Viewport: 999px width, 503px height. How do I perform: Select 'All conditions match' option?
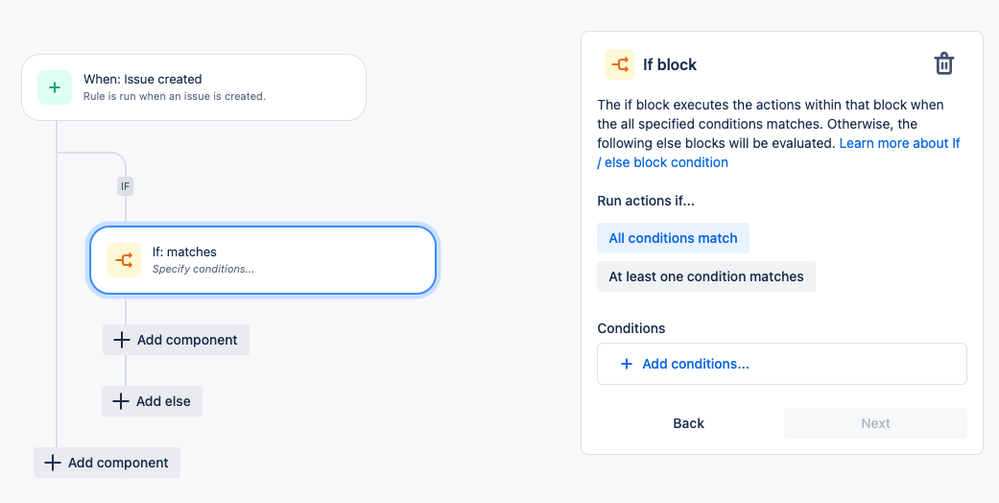point(673,238)
